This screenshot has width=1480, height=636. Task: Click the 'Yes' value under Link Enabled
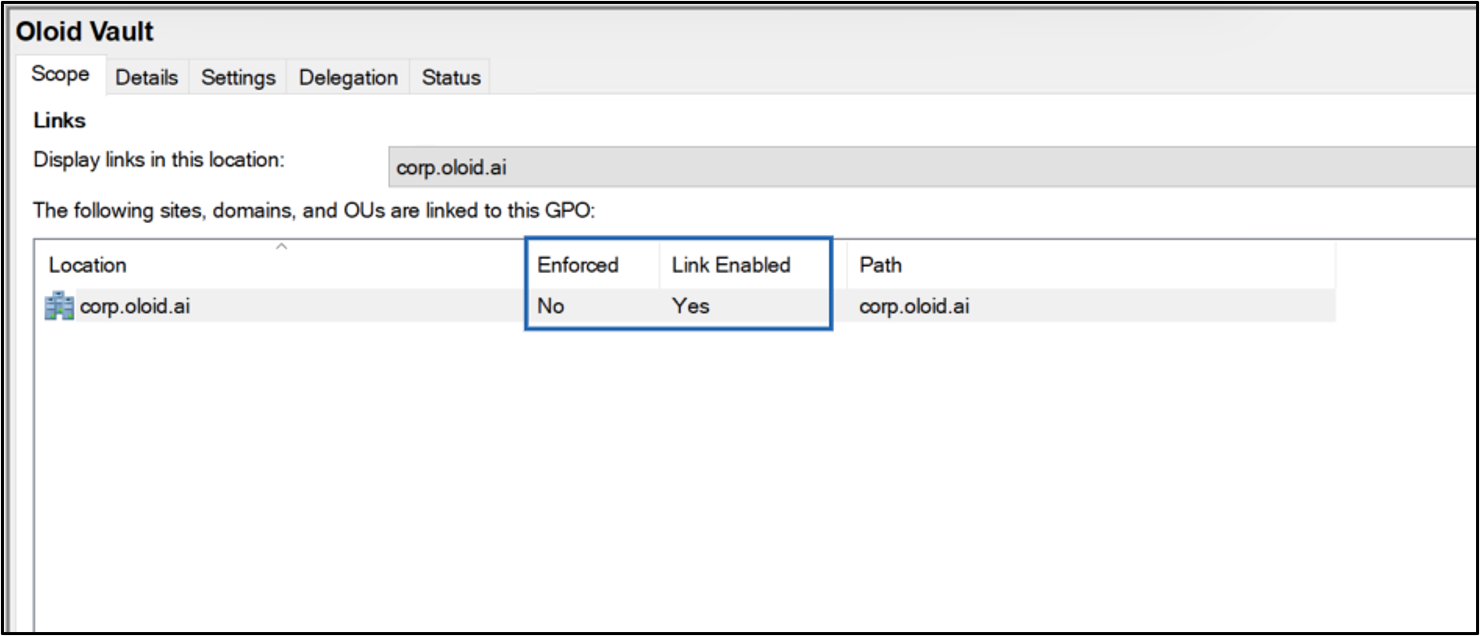point(690,307)
